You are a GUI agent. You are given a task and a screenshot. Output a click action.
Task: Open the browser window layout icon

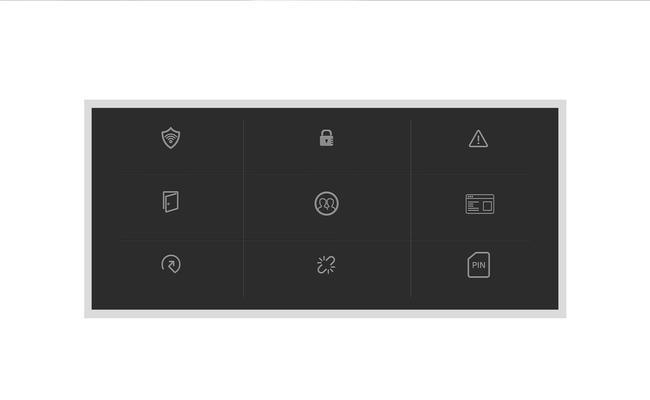pos(480,204)
